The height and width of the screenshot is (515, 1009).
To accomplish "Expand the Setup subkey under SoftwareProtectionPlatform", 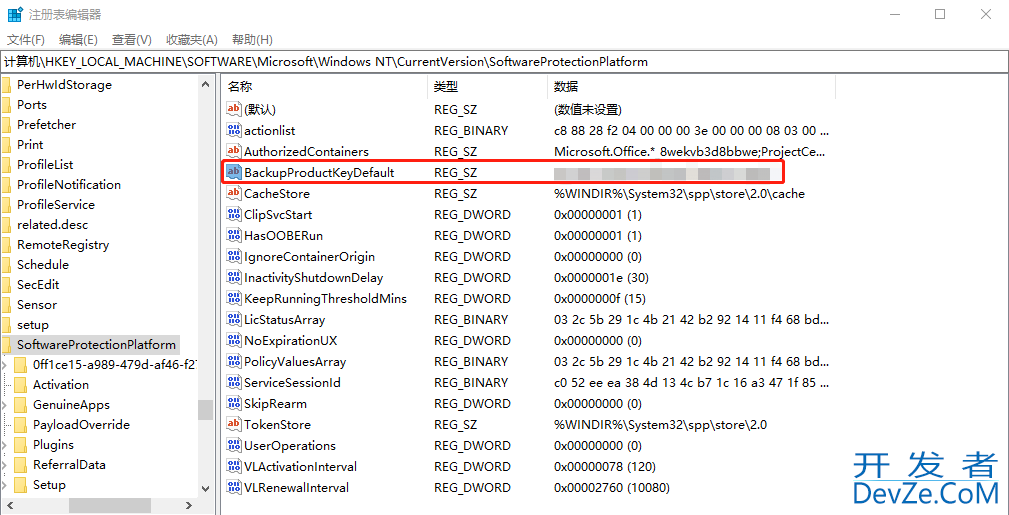I will point(5,485).
